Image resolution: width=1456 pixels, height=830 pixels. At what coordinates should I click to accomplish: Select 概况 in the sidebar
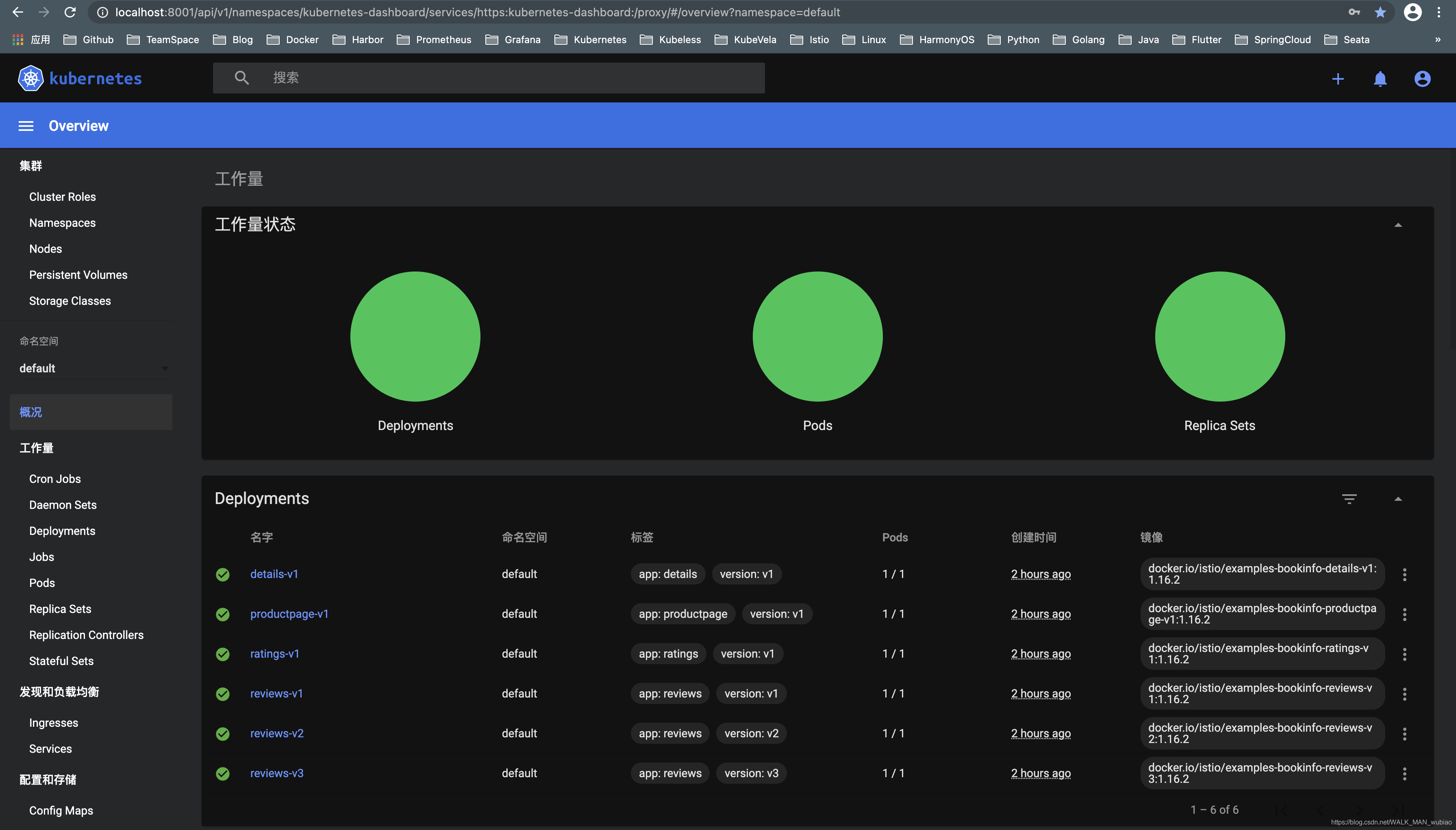pos(91,412)
